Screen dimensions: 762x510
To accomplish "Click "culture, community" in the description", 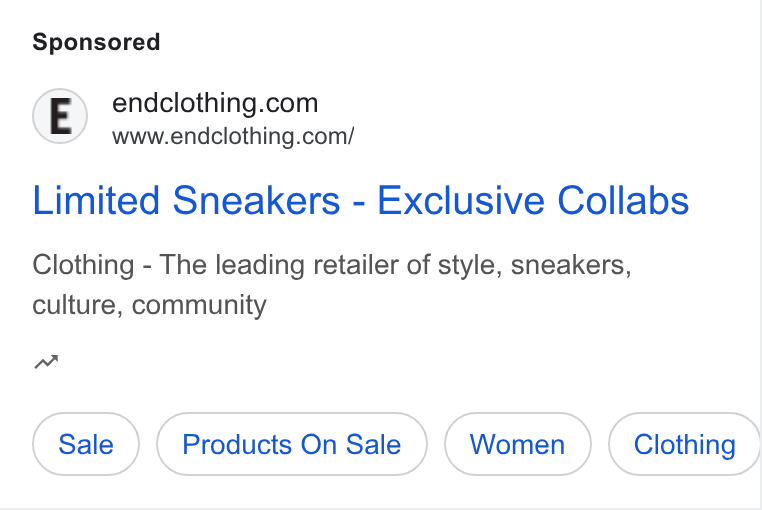I will click(150, 305).
